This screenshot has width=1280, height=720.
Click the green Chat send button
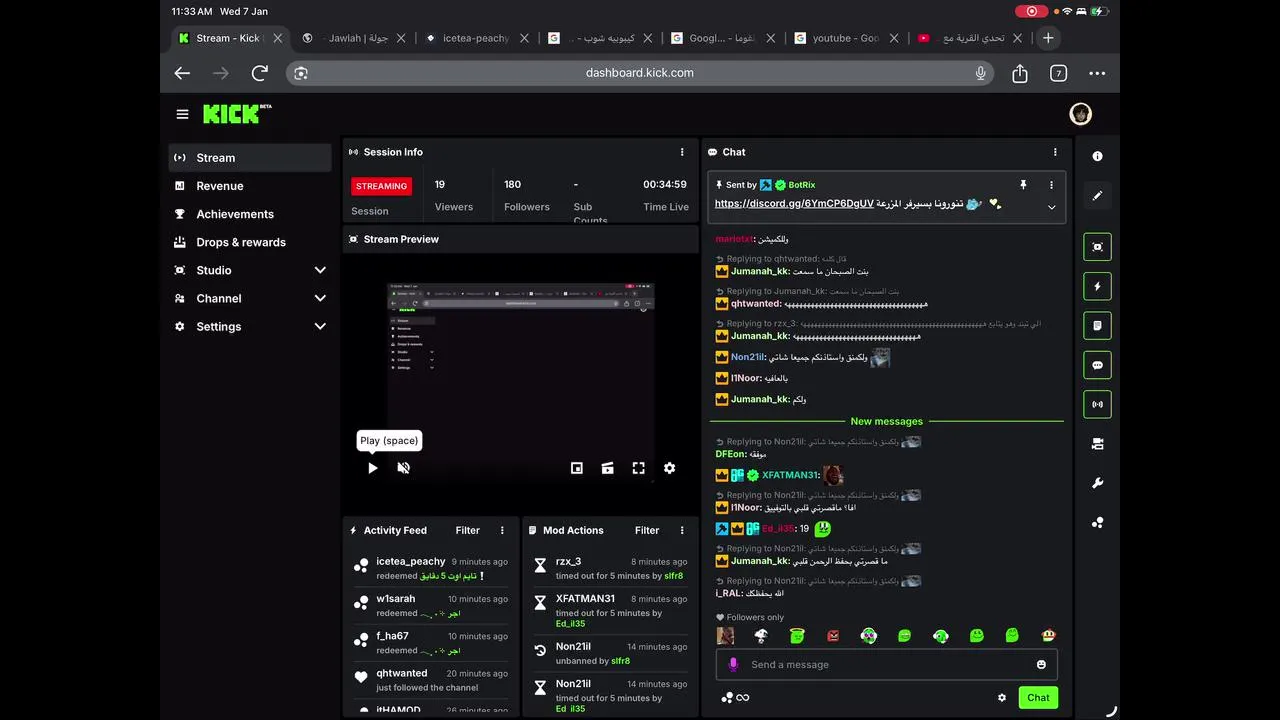click(x=1038, y=697)
